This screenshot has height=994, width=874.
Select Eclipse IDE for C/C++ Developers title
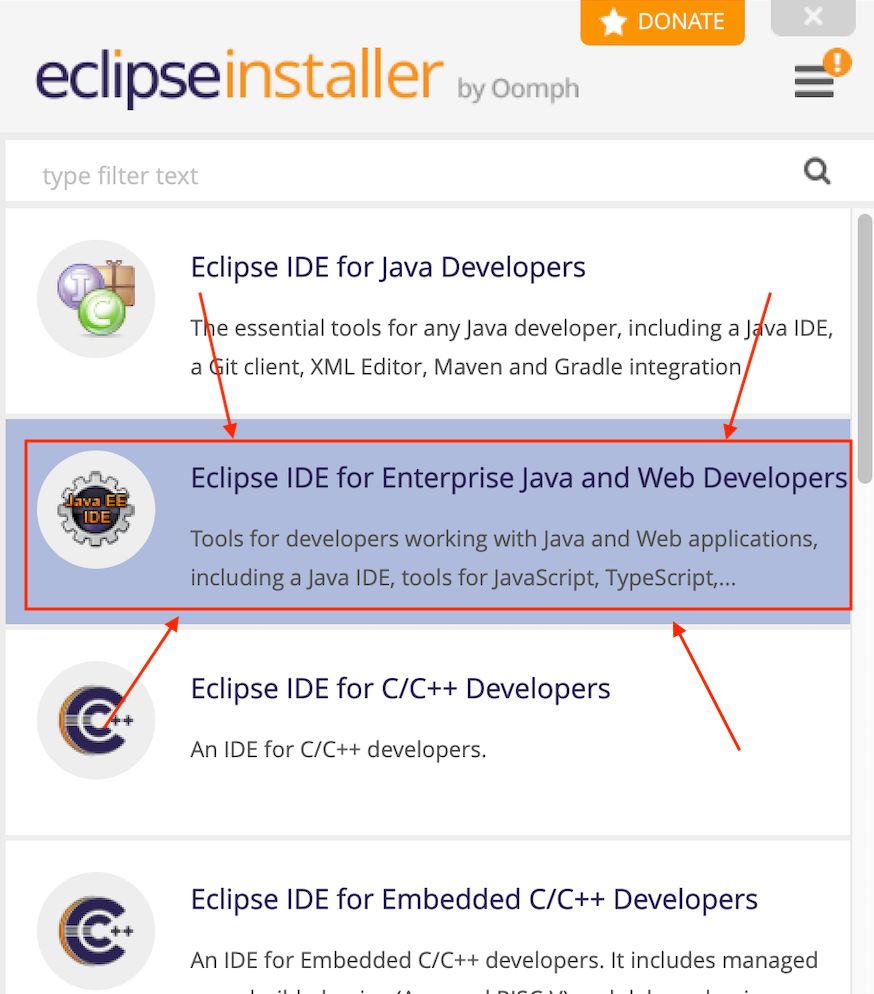click(401, 688)
